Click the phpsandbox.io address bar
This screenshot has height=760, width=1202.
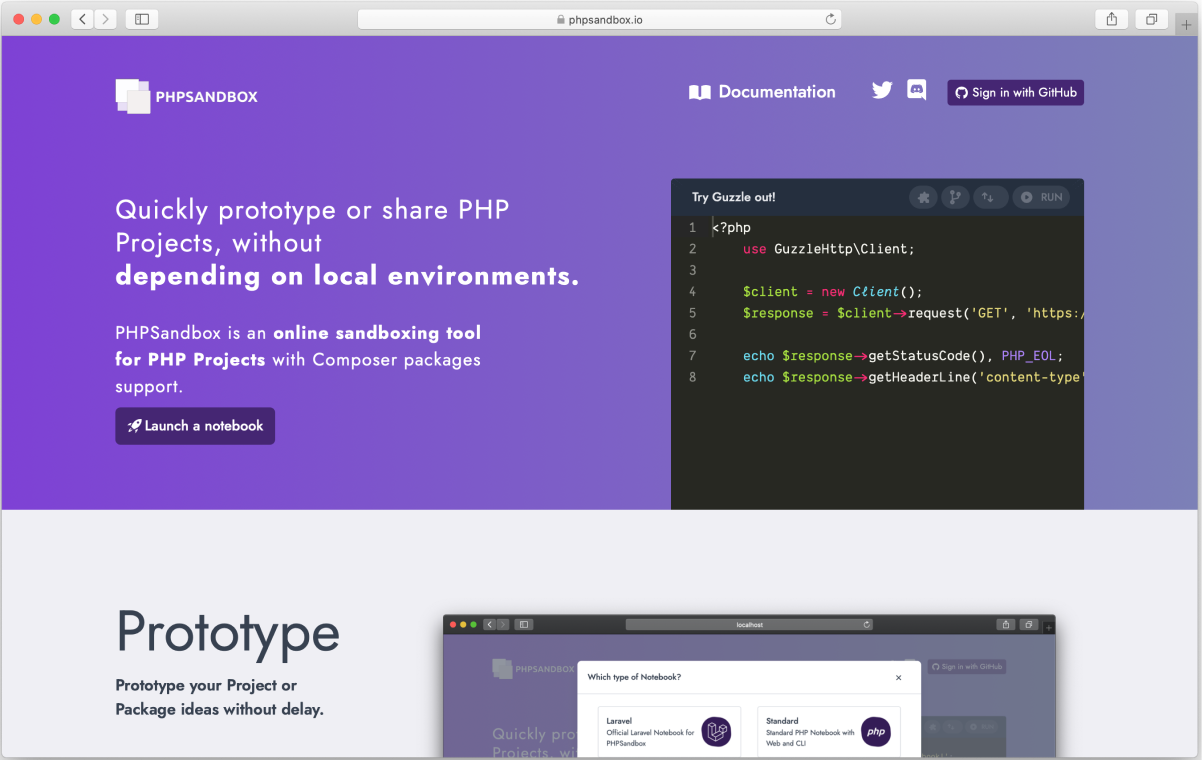tap(599, 17)
